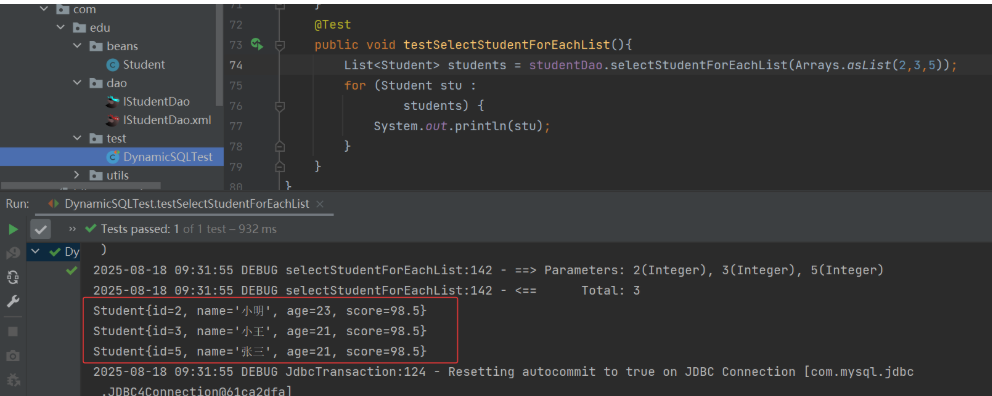The height and width of the screenshot is (396, 992).
Task: Fold method at line 73 gutter marker
Action: click(x=280, y=45)
